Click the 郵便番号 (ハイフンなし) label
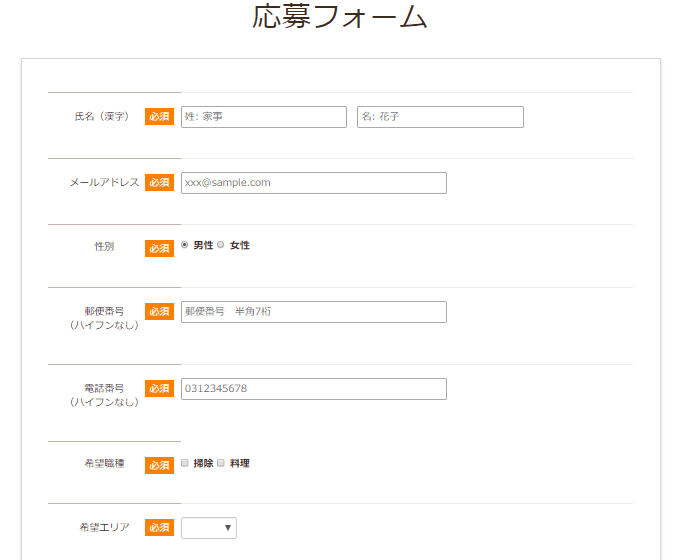 104,318
